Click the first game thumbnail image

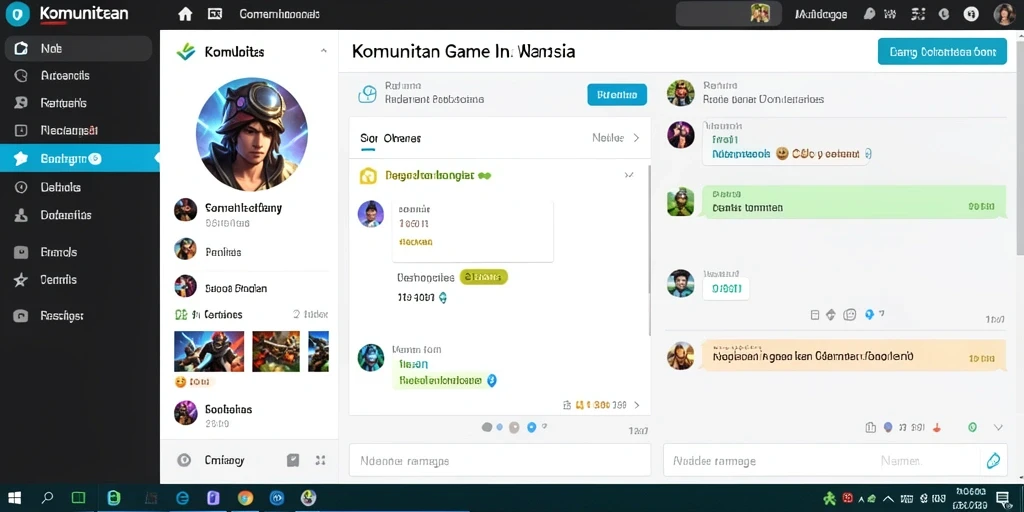(209, 351)
